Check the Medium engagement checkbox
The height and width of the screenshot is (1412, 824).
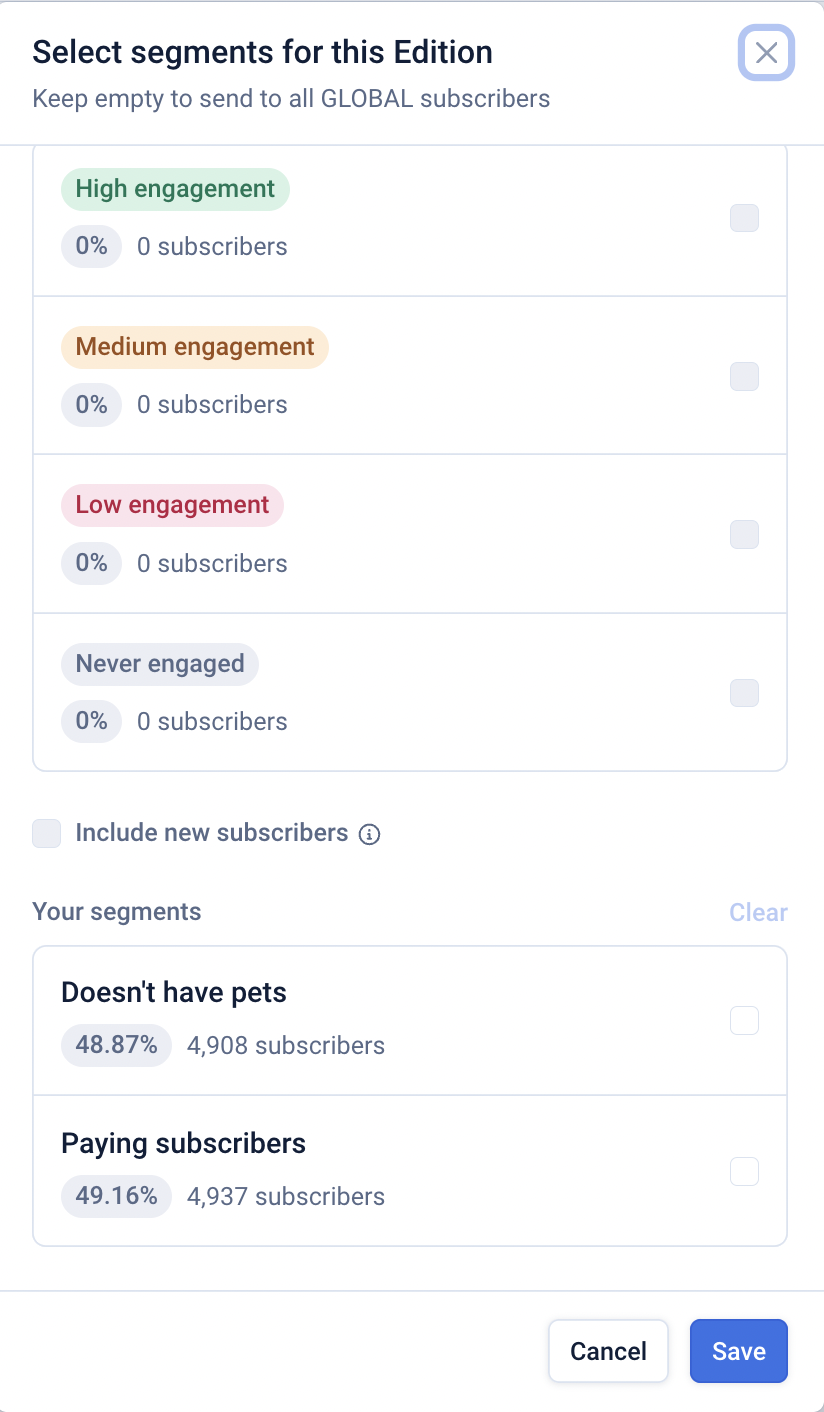pos(744,377)
